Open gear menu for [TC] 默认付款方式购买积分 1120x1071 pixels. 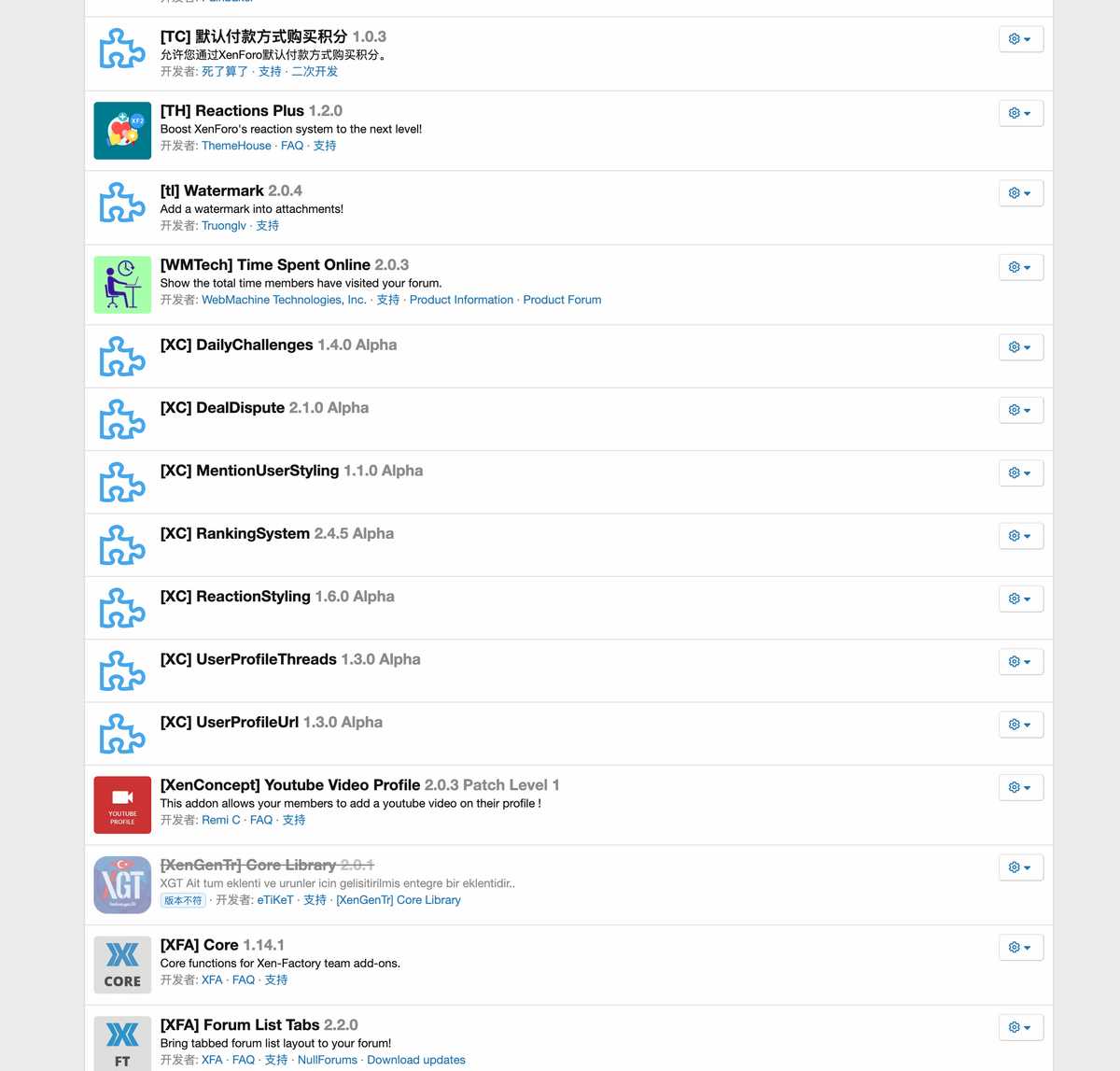click(x=1020, y=39)
